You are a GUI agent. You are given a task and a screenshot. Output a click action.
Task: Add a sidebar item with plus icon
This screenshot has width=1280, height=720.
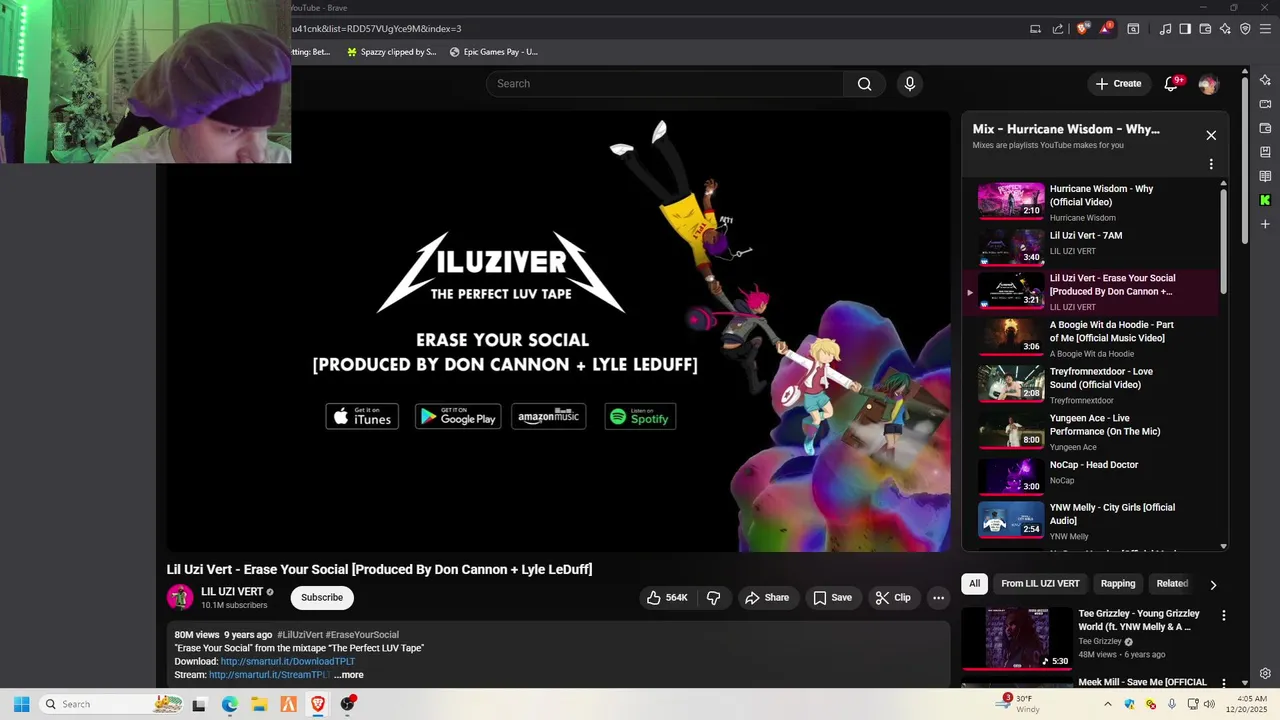point(1265,224)
